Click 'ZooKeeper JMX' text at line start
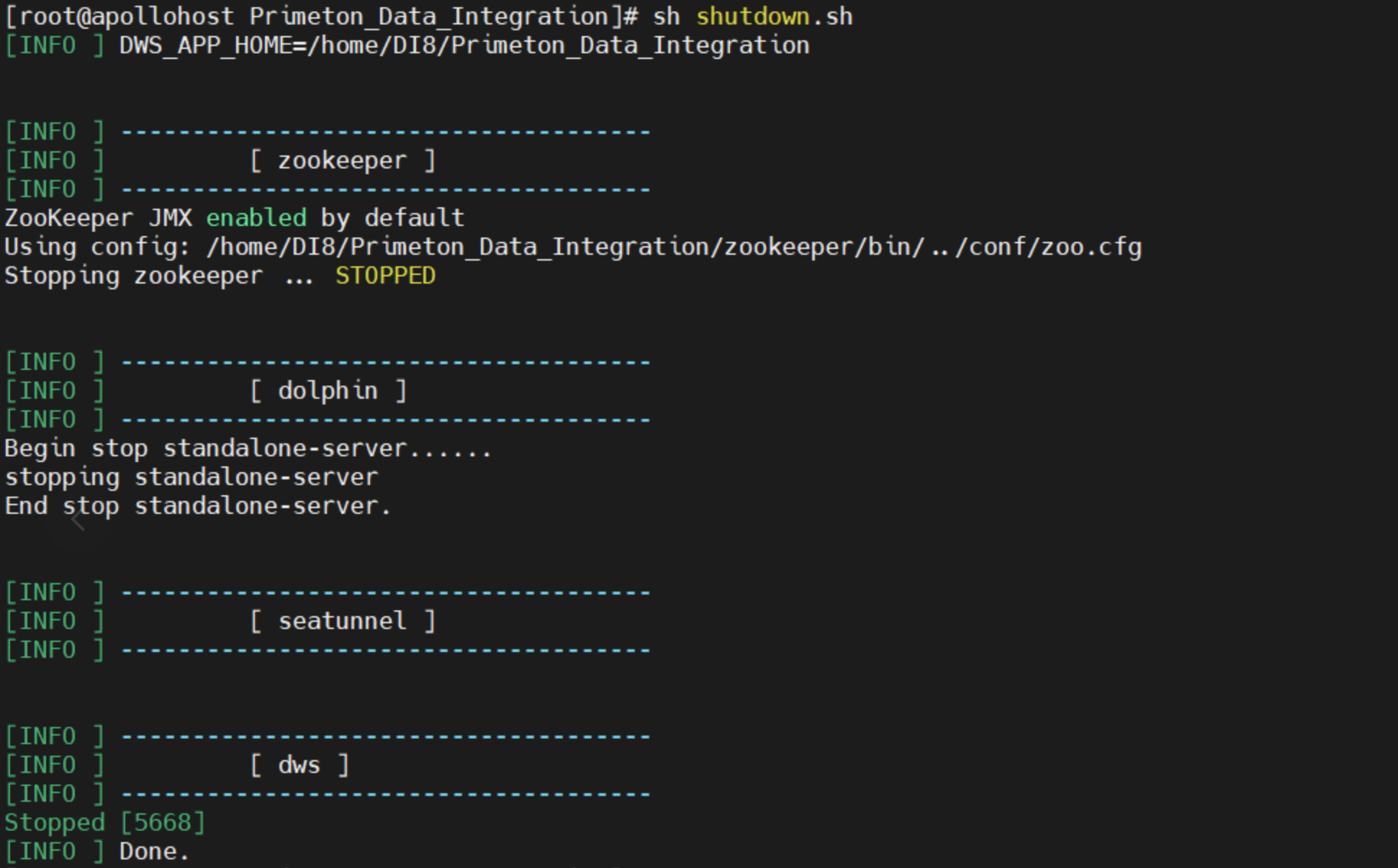Screen dimensions: 1398x868 point(98,217)
